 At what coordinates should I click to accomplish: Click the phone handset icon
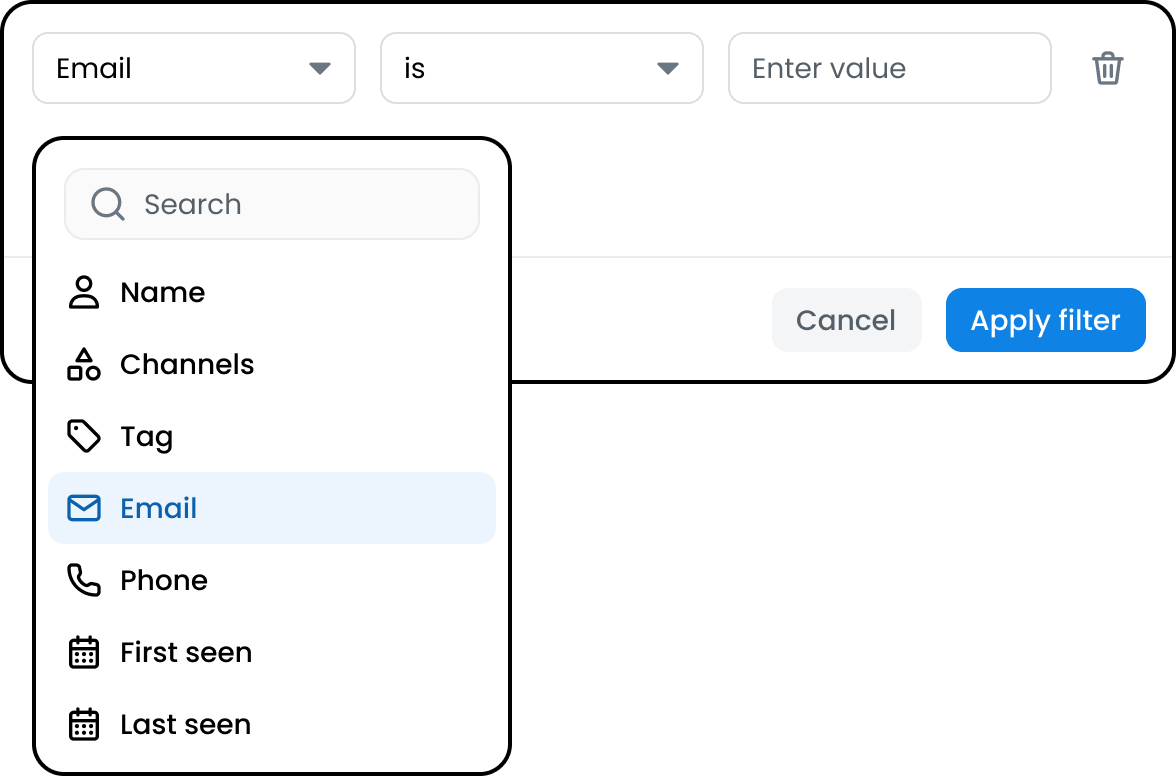[84, 580]
